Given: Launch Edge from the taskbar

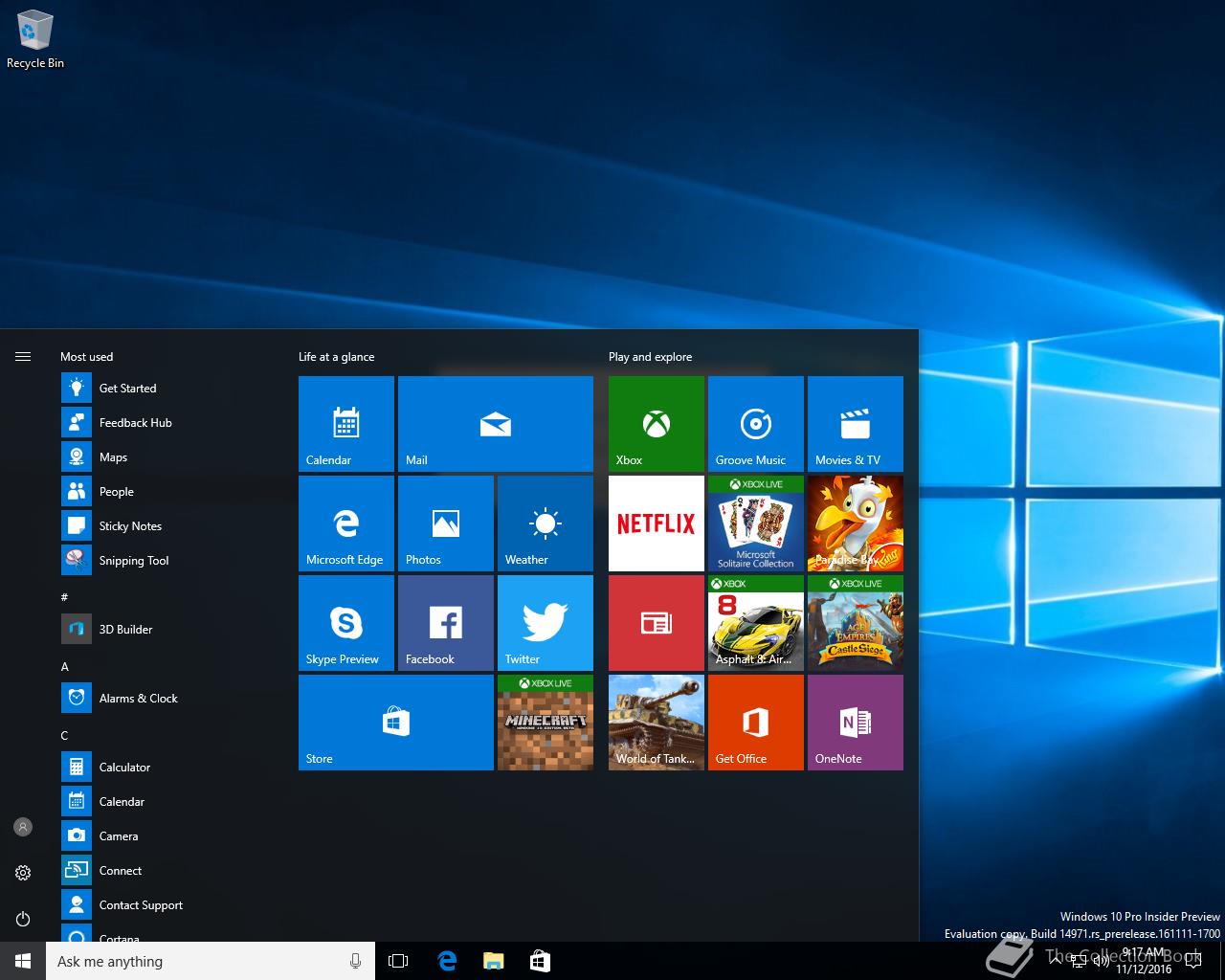Looking at the screenshot, I should [446, 961].
